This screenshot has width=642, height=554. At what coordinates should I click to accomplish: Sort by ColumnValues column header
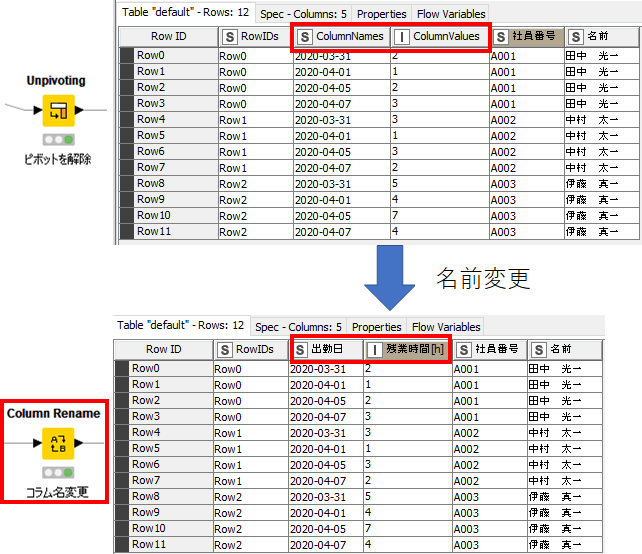pyautogui.click(x=440, y=36)
